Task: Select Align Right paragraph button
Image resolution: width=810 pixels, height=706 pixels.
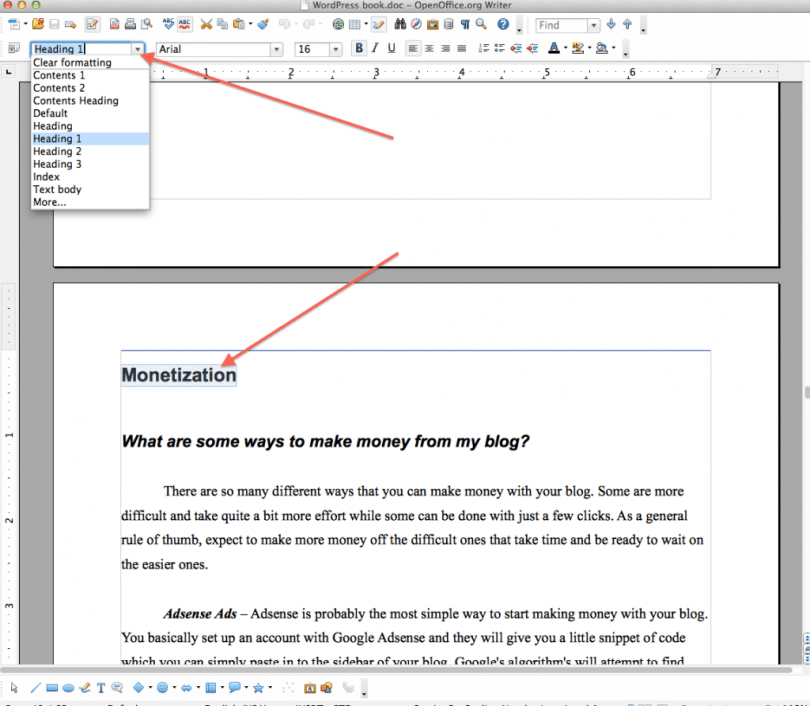Action: (x=445, y=49)
